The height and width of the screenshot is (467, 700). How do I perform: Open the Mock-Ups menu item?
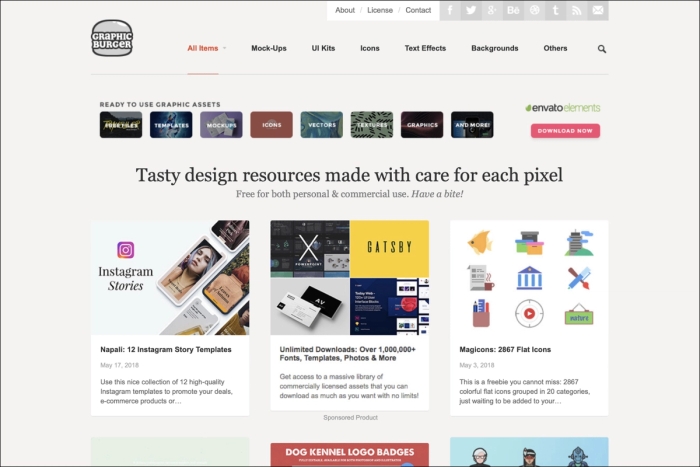(269, 48)
